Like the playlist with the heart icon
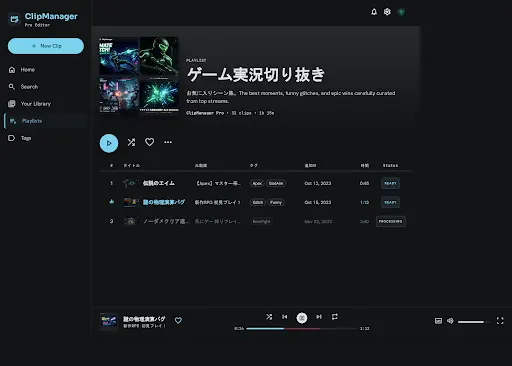Viewport: 512px width, 366px height. coord(149,142)
